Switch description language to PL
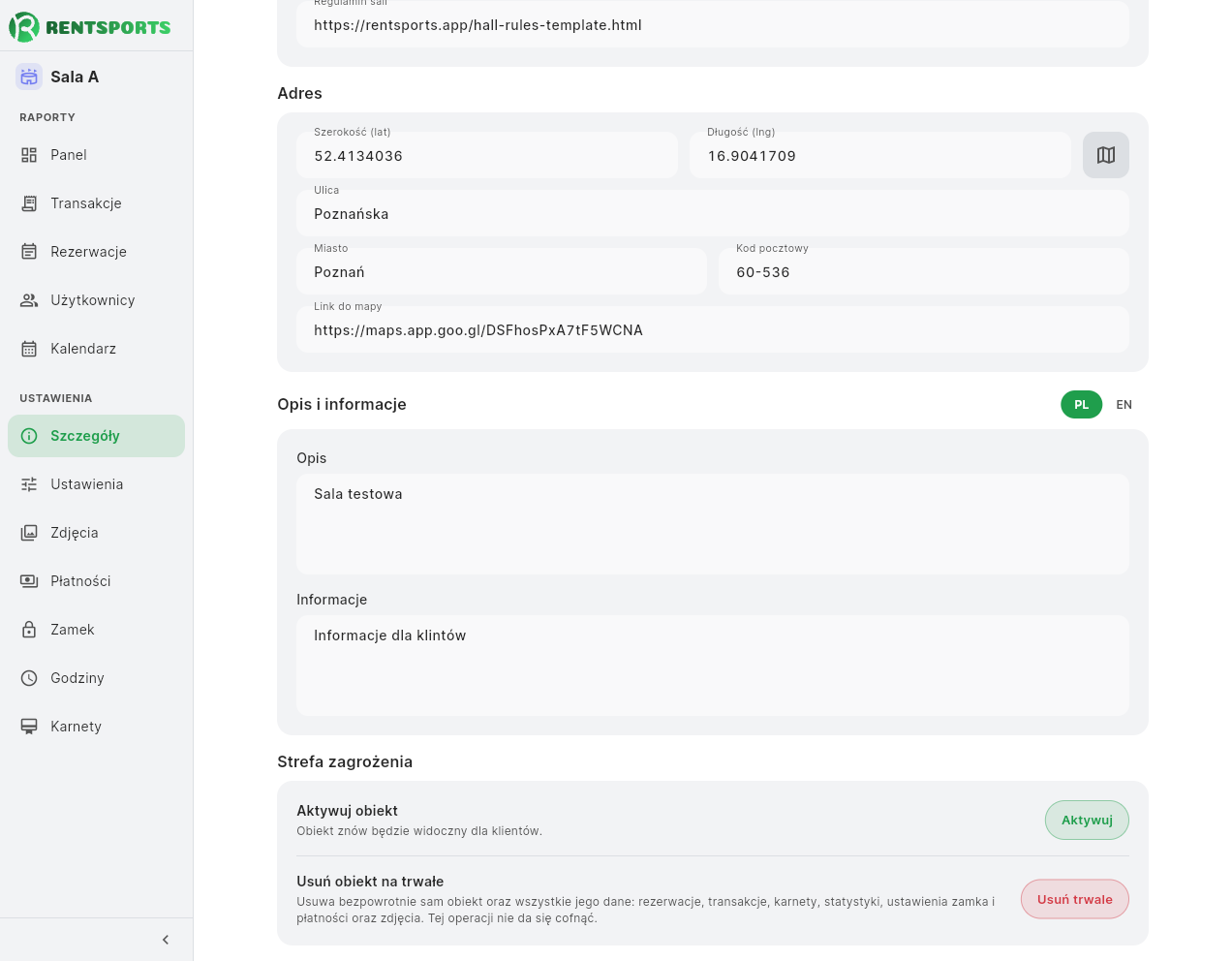Screen dimensions: 1232x961 click(1082, 405)
